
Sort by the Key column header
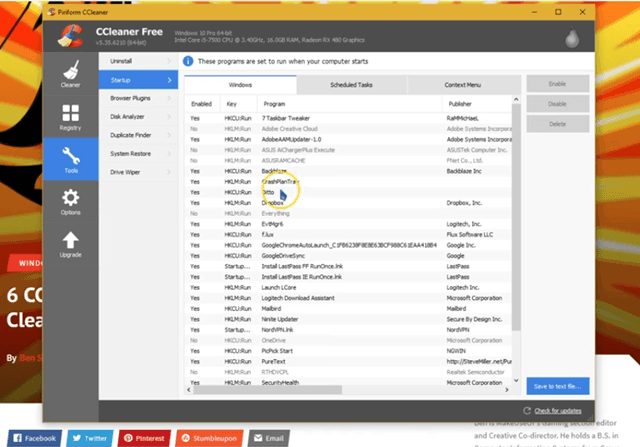pos(238,104)
